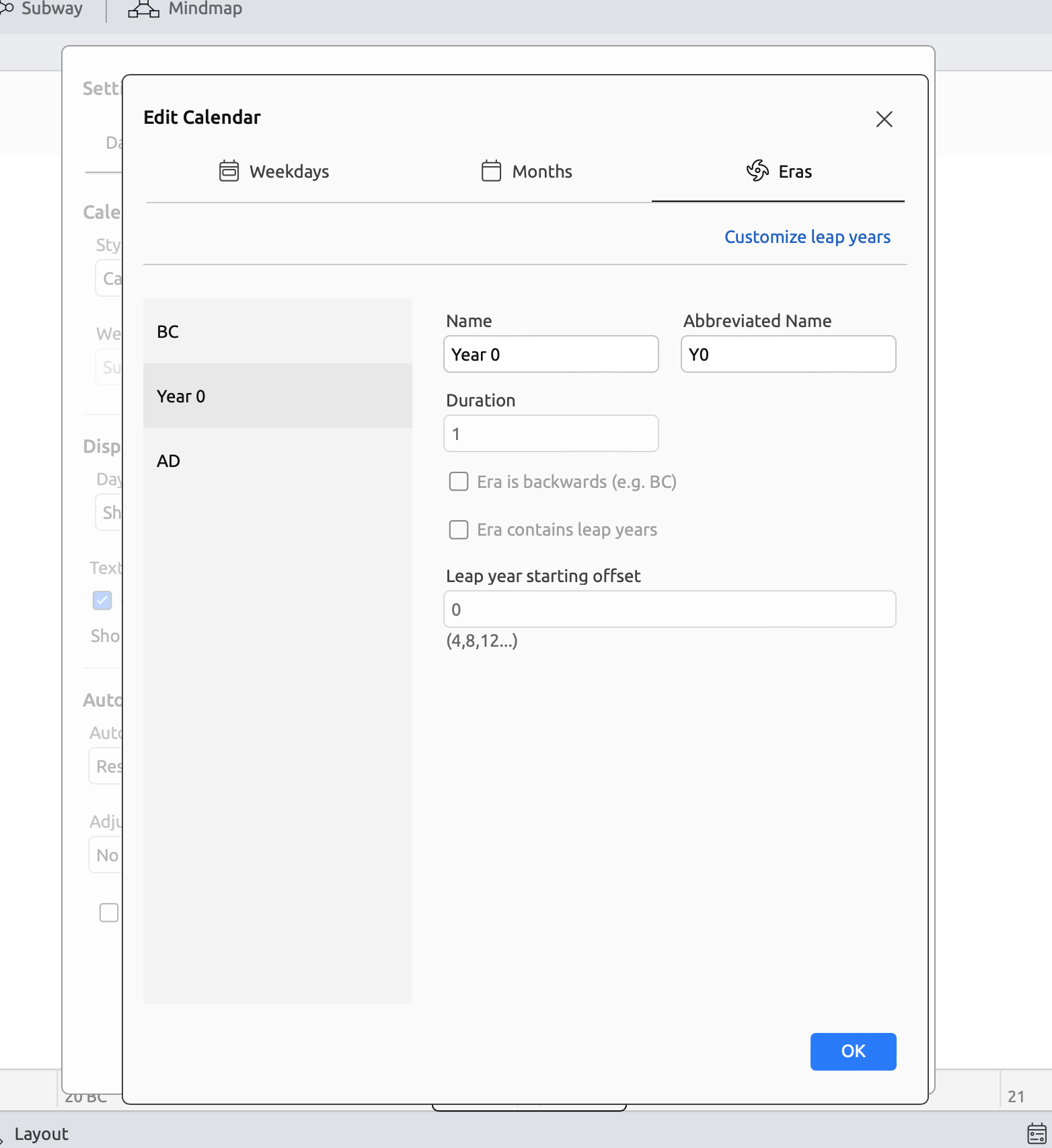1052x1148 pixels.
Task: Open the Layout panel at bottom
Action: pyautogui.click(x=41, y=1134)
